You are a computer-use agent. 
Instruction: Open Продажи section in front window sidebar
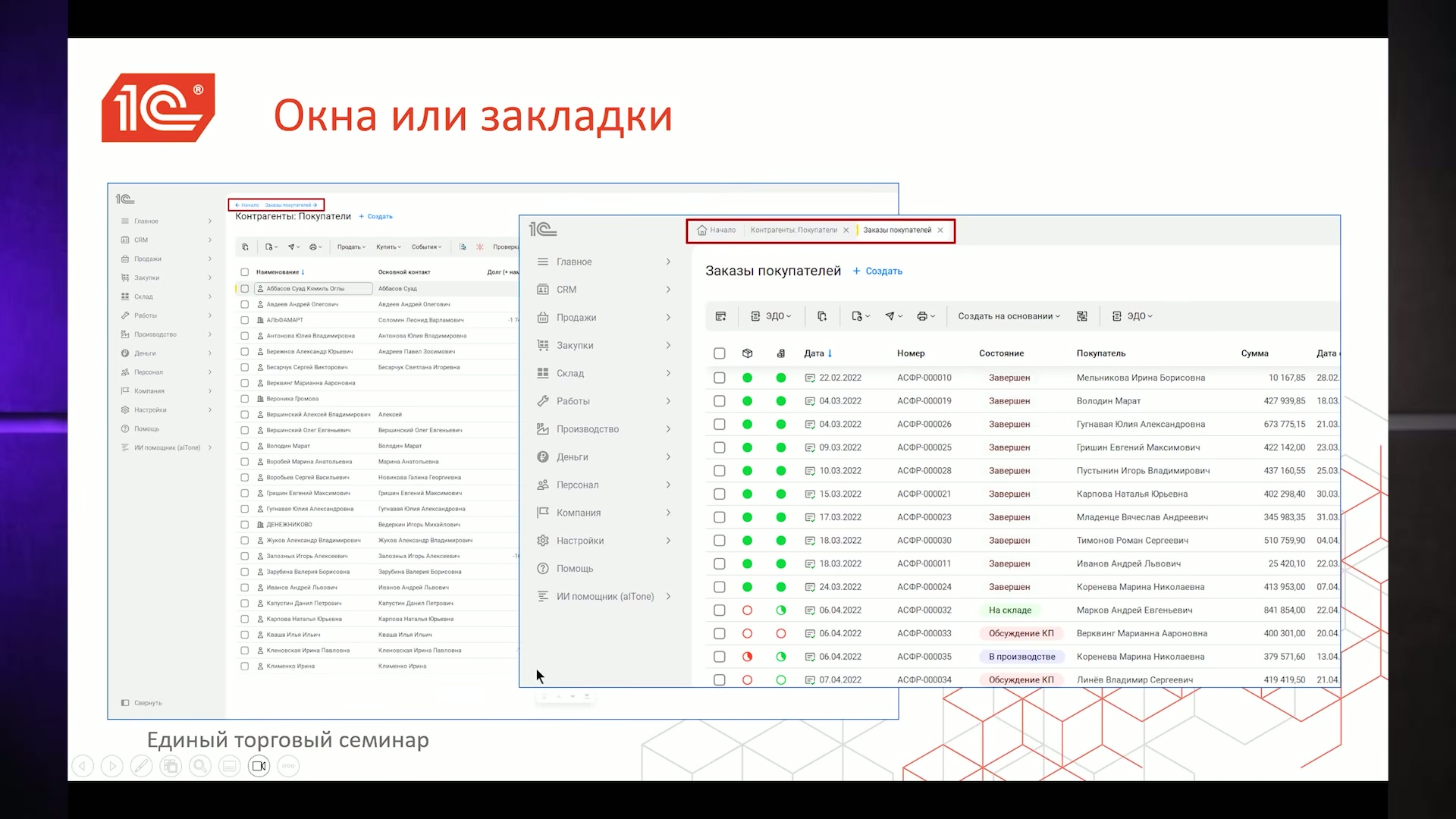[x=604, y=318]
